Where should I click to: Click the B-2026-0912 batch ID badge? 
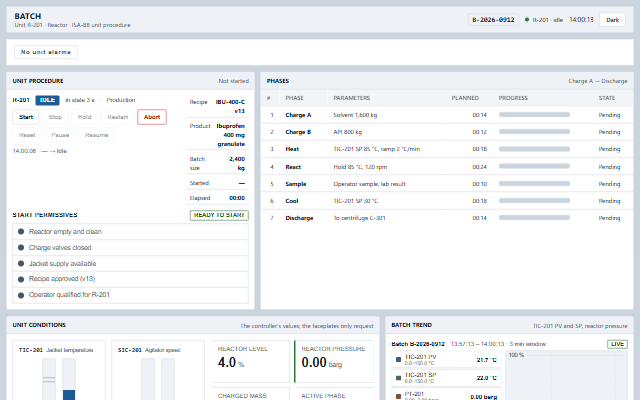[x=493, y=20]
